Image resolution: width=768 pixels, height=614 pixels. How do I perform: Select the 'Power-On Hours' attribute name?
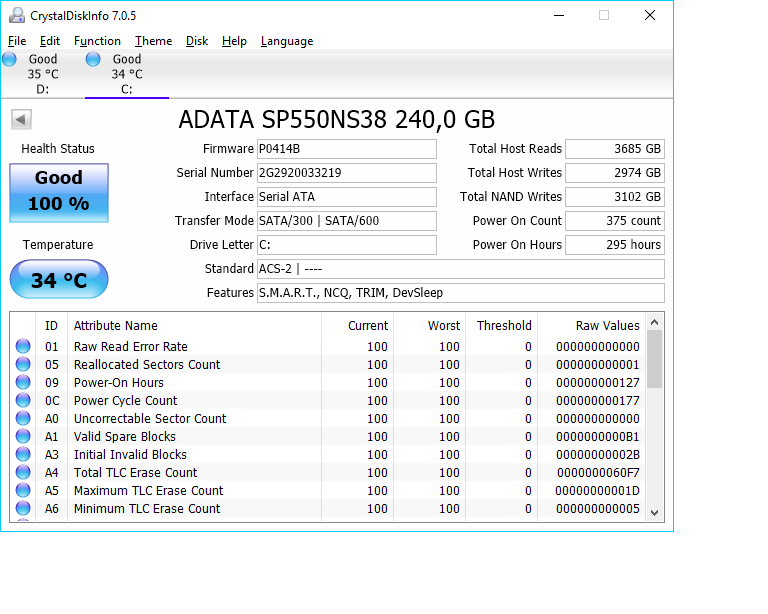[x=119, y=383]
